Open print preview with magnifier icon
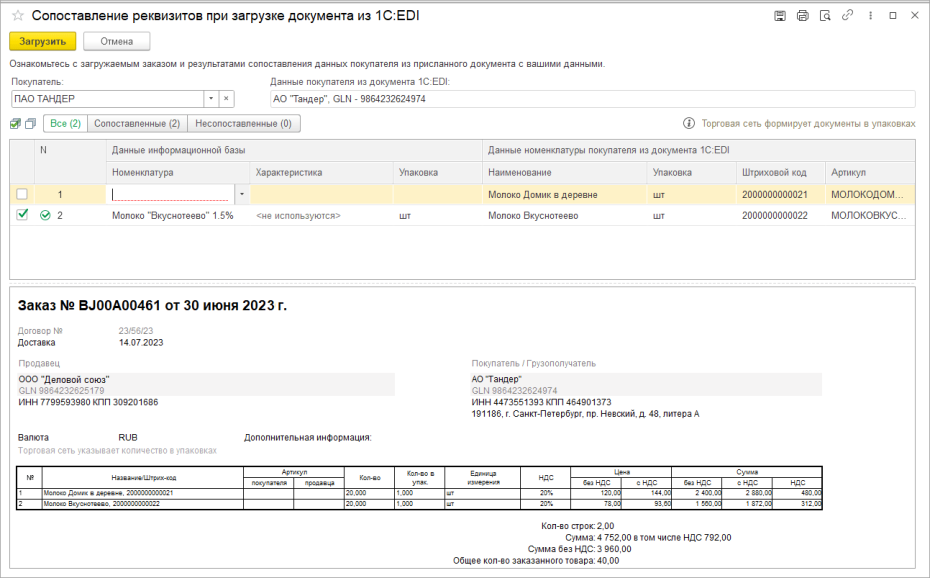Viewport: 930px width, 578px height. point(825,16)
